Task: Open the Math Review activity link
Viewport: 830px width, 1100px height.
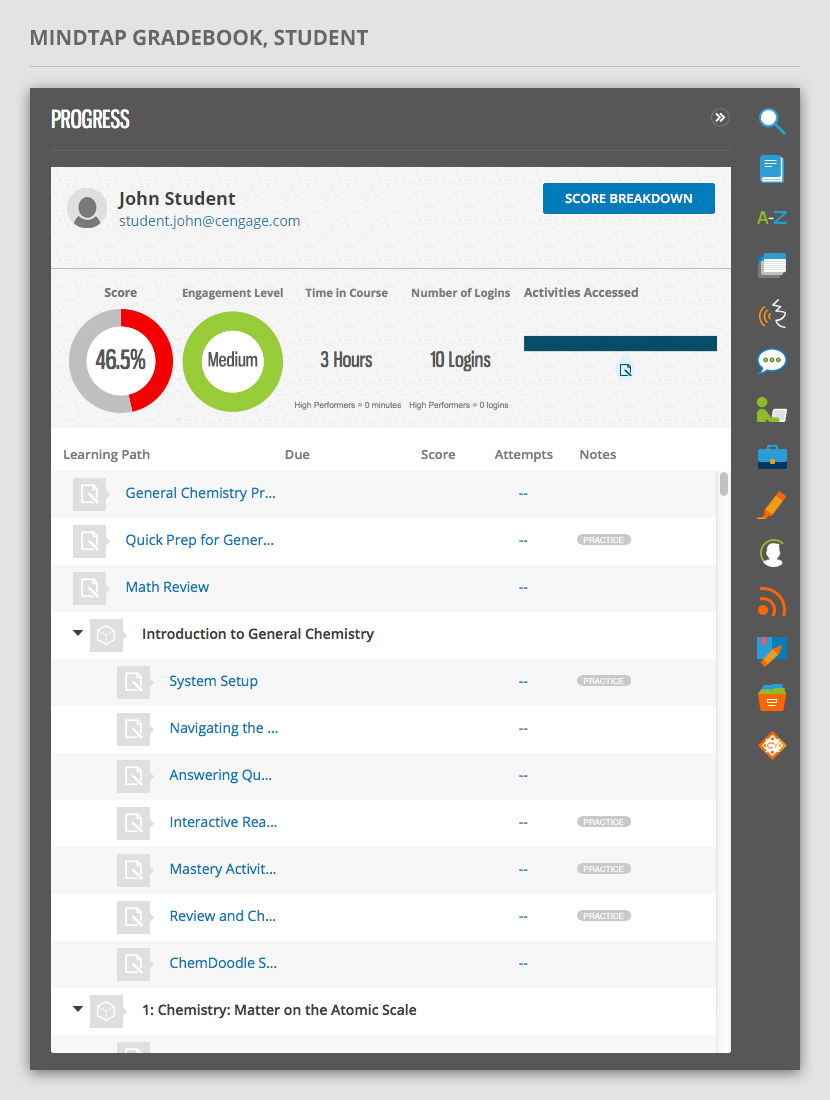Action: pos(167,587)
